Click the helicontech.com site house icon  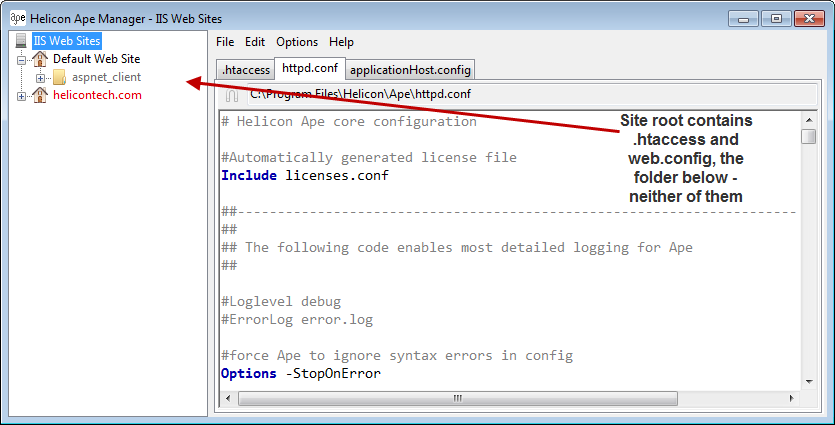(x=40, y=95)
